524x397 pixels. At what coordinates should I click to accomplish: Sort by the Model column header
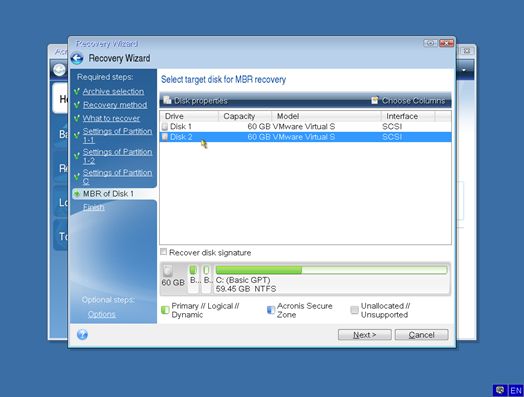point(326,116)
